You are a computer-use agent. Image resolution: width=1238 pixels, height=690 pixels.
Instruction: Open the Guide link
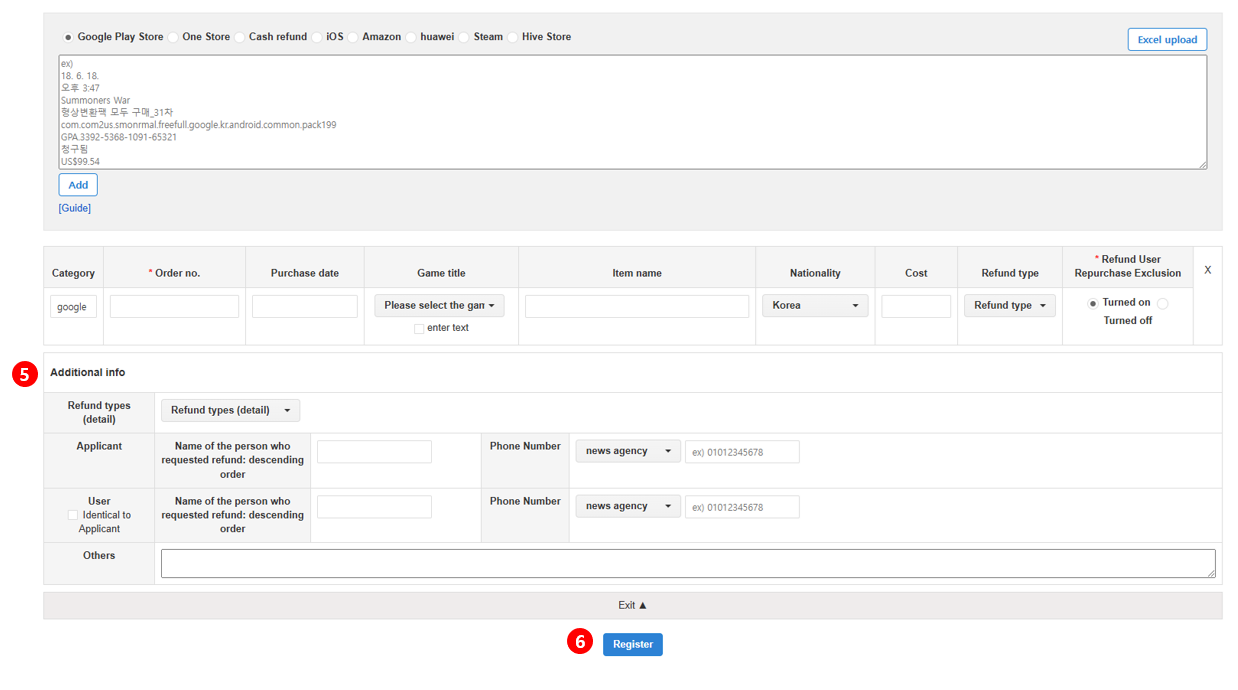(x=74, y=207)
